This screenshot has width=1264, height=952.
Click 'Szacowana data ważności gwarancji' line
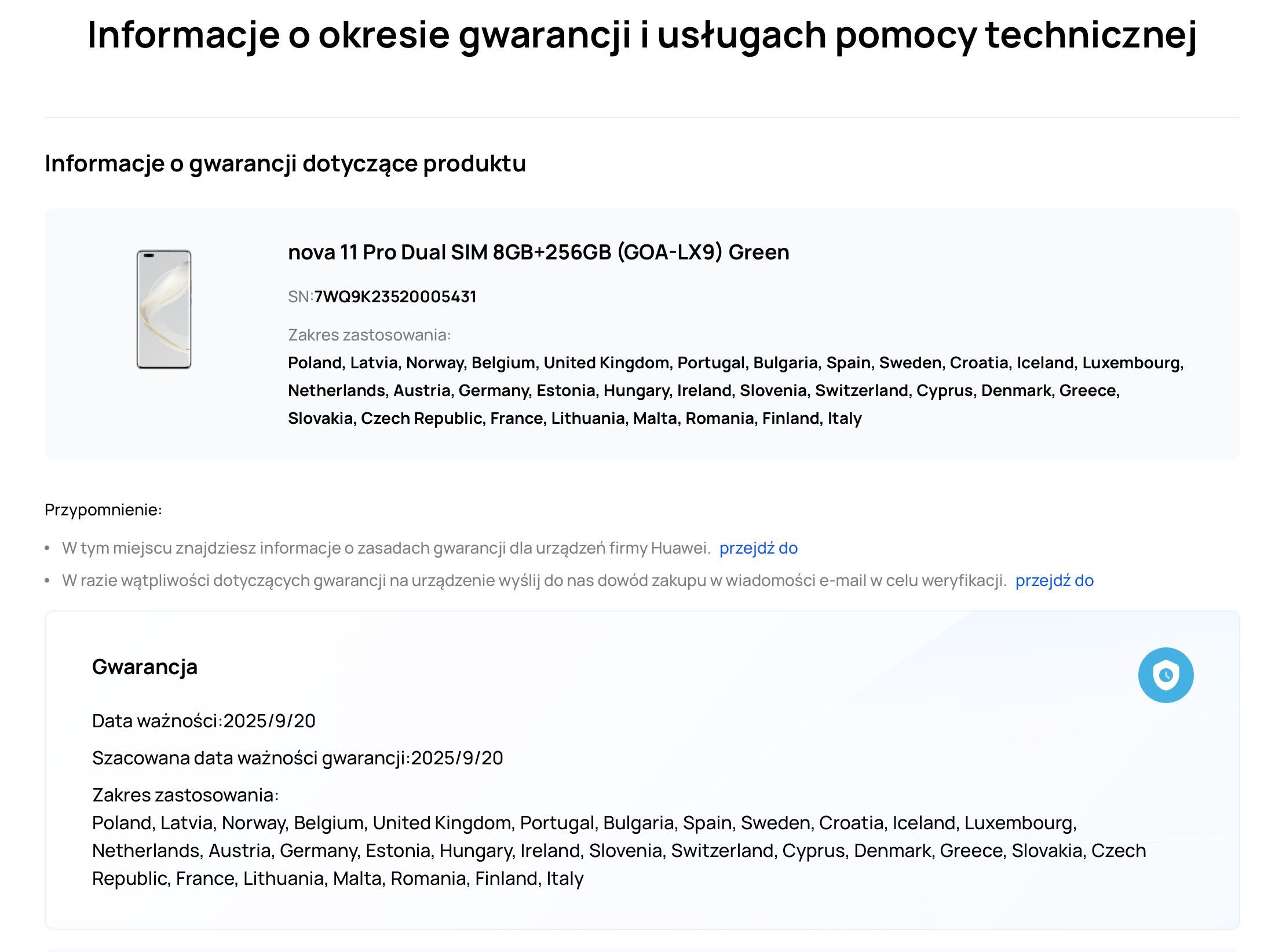point(298,758)
